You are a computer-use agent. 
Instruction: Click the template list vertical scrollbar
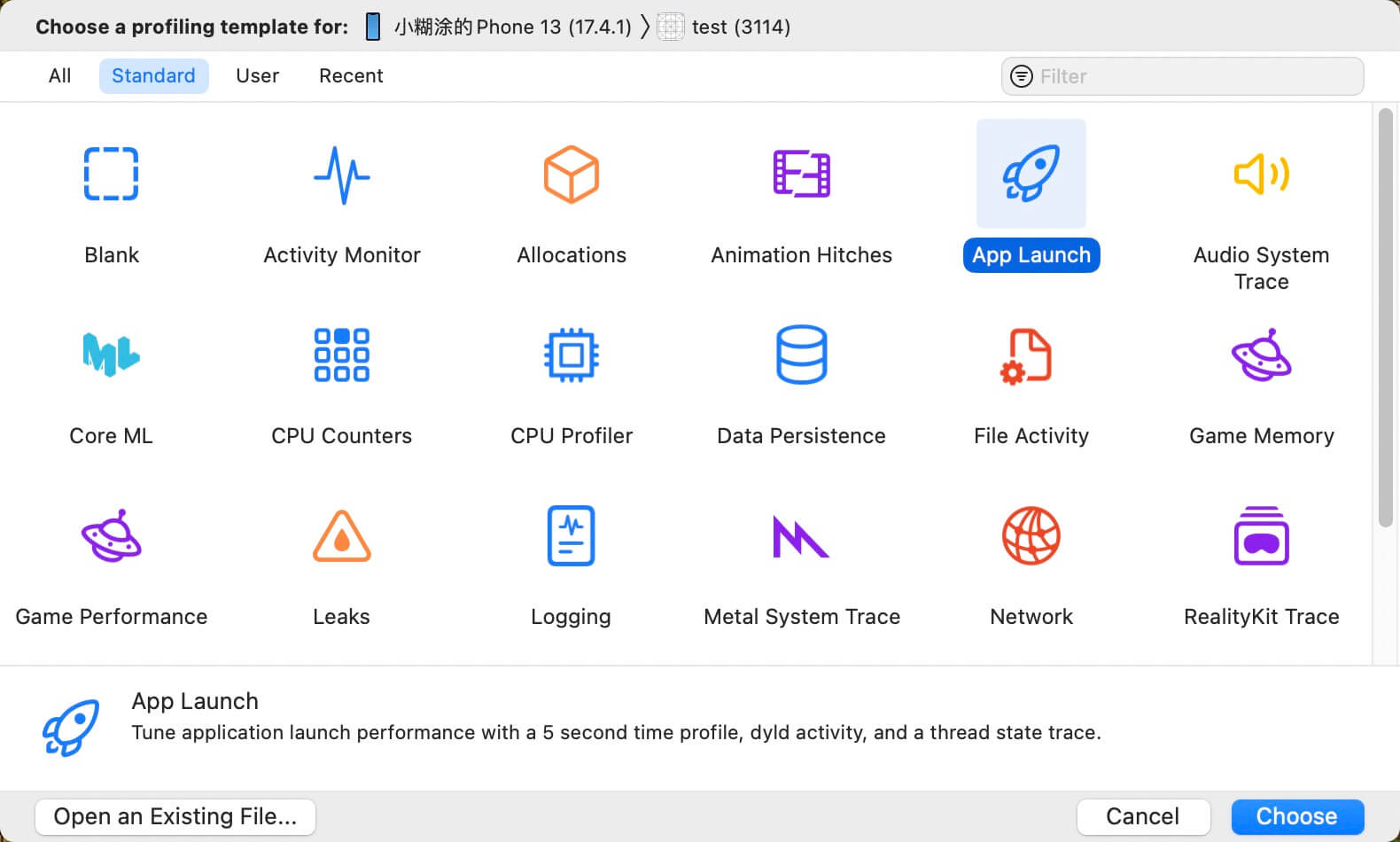1386,317
